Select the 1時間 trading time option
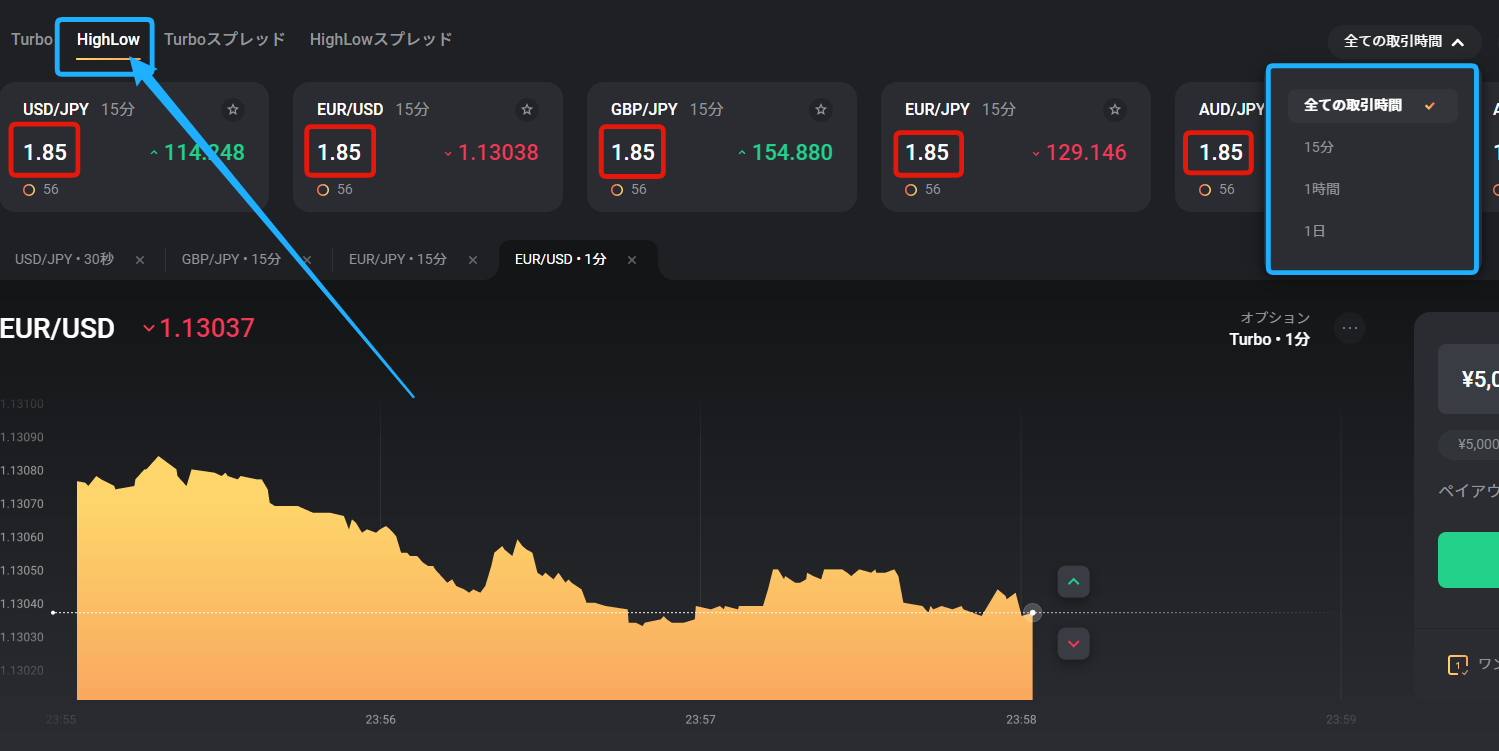1499x751 pixels. pyautogui.click(x=1322, y=189)
